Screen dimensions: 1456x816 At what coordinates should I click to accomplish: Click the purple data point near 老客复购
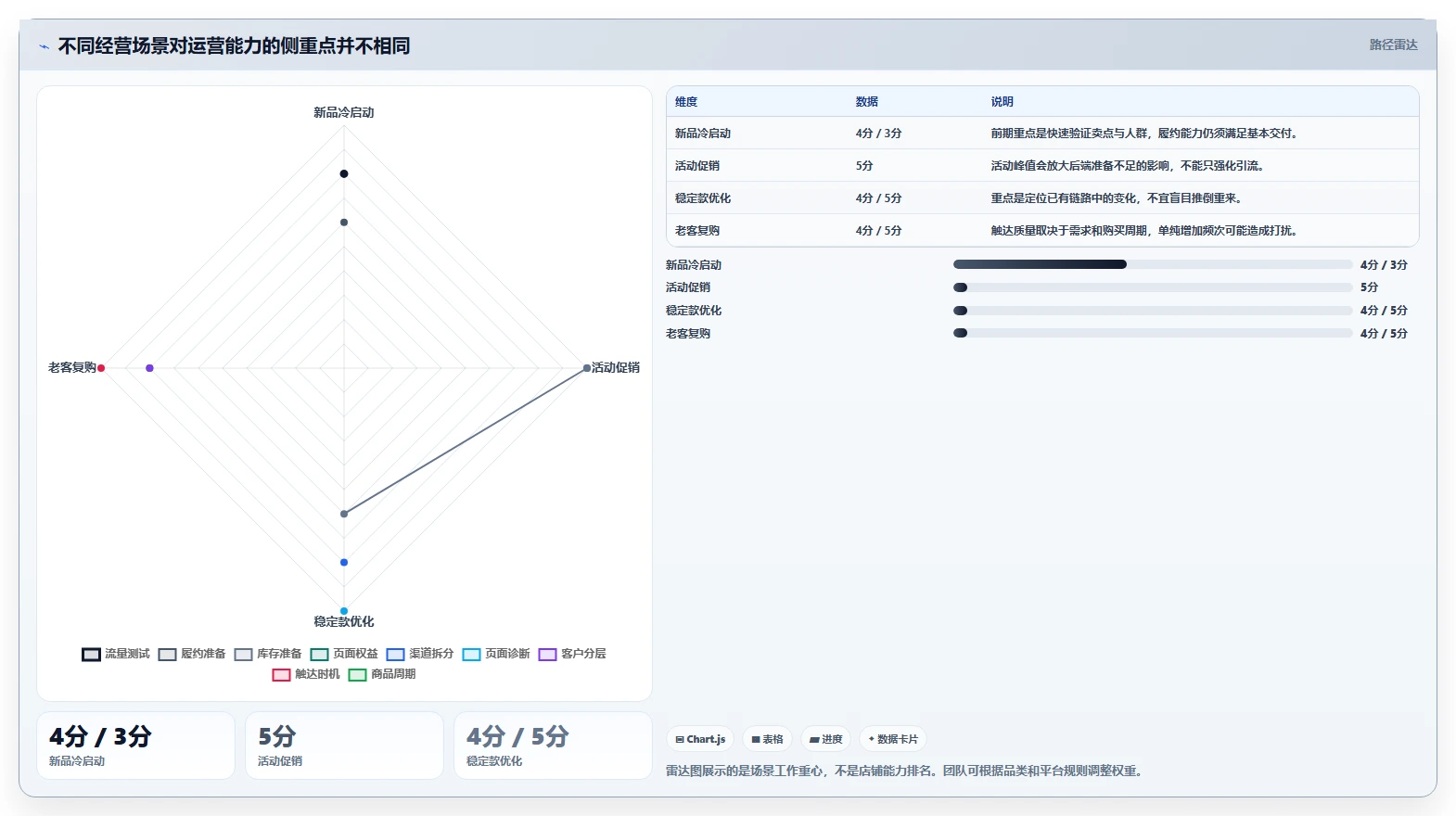click(149, 368)
